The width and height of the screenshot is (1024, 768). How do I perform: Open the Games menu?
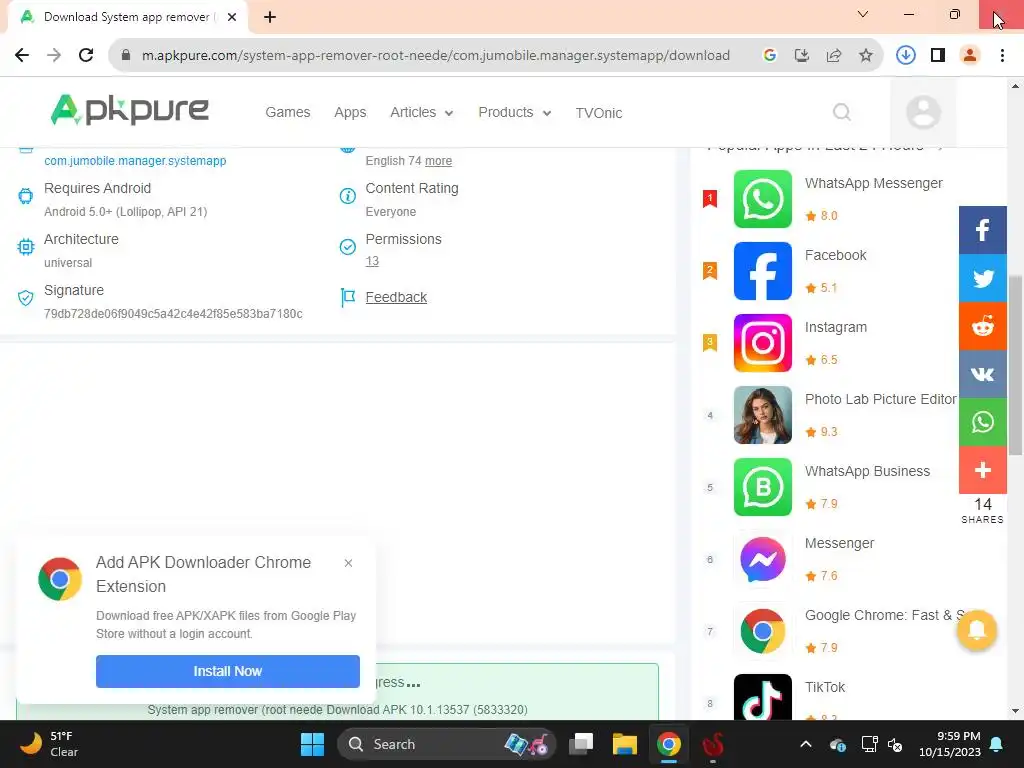click(287, 112)
